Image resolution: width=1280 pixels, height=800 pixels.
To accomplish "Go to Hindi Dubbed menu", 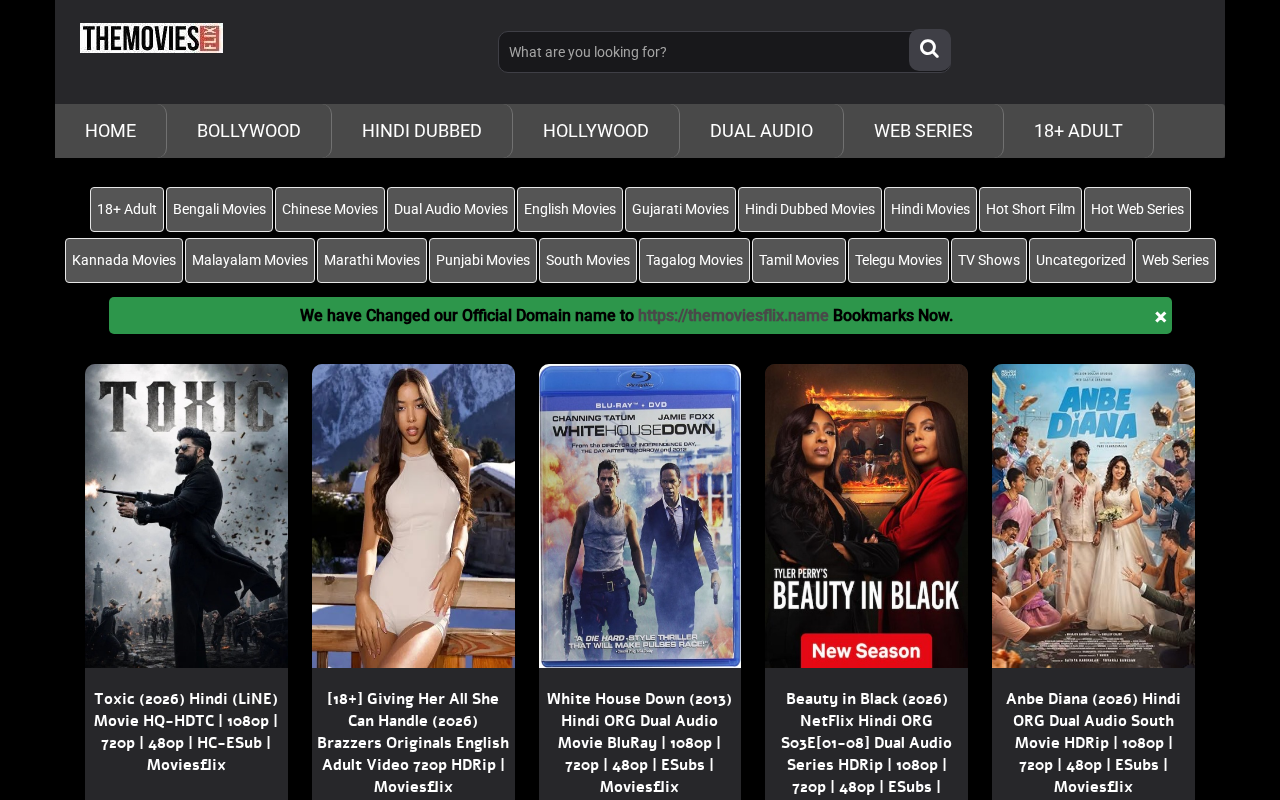I will tap(422, 131).
